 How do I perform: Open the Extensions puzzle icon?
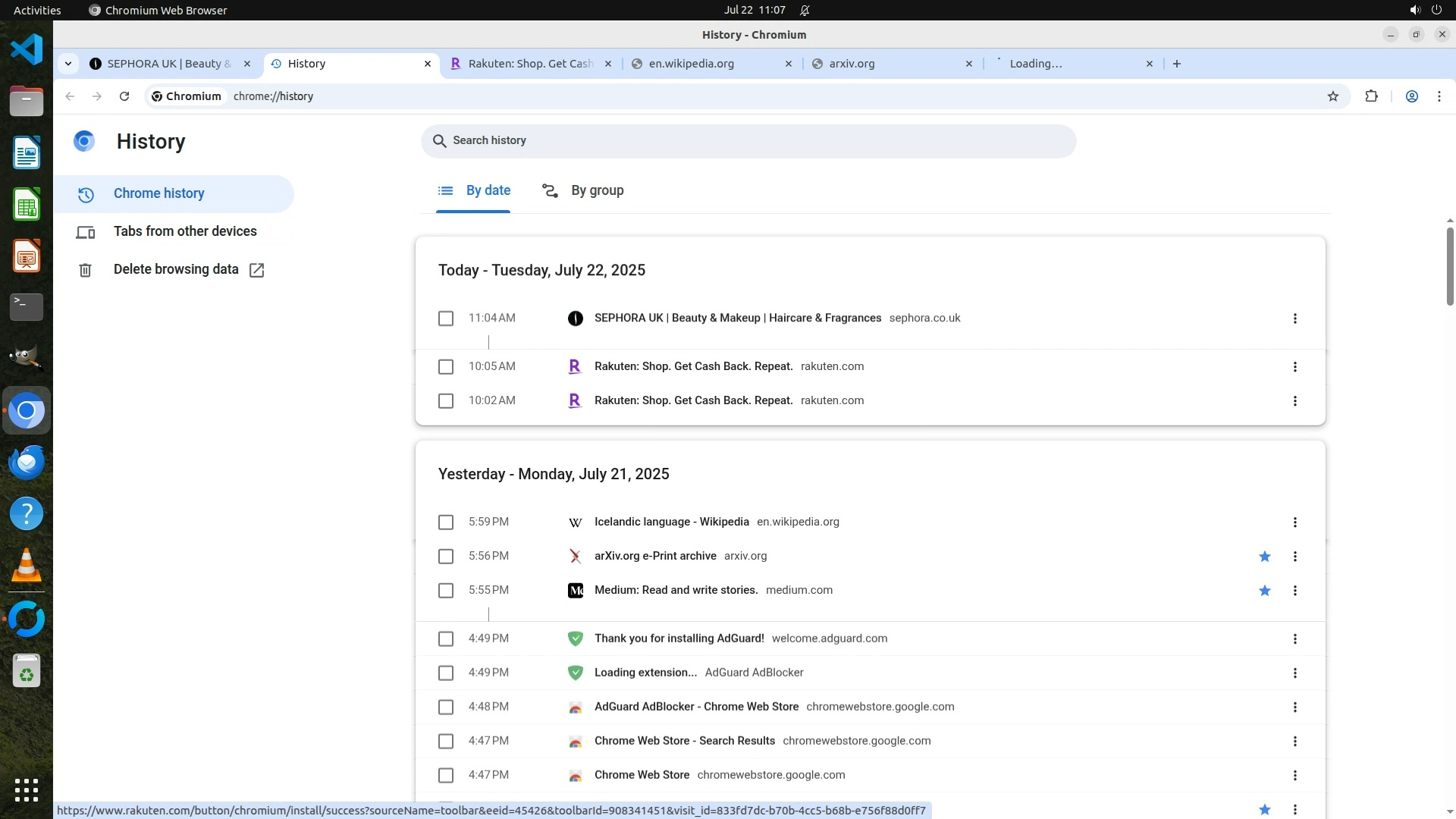pyautogui.click(x=1371, y=96)
